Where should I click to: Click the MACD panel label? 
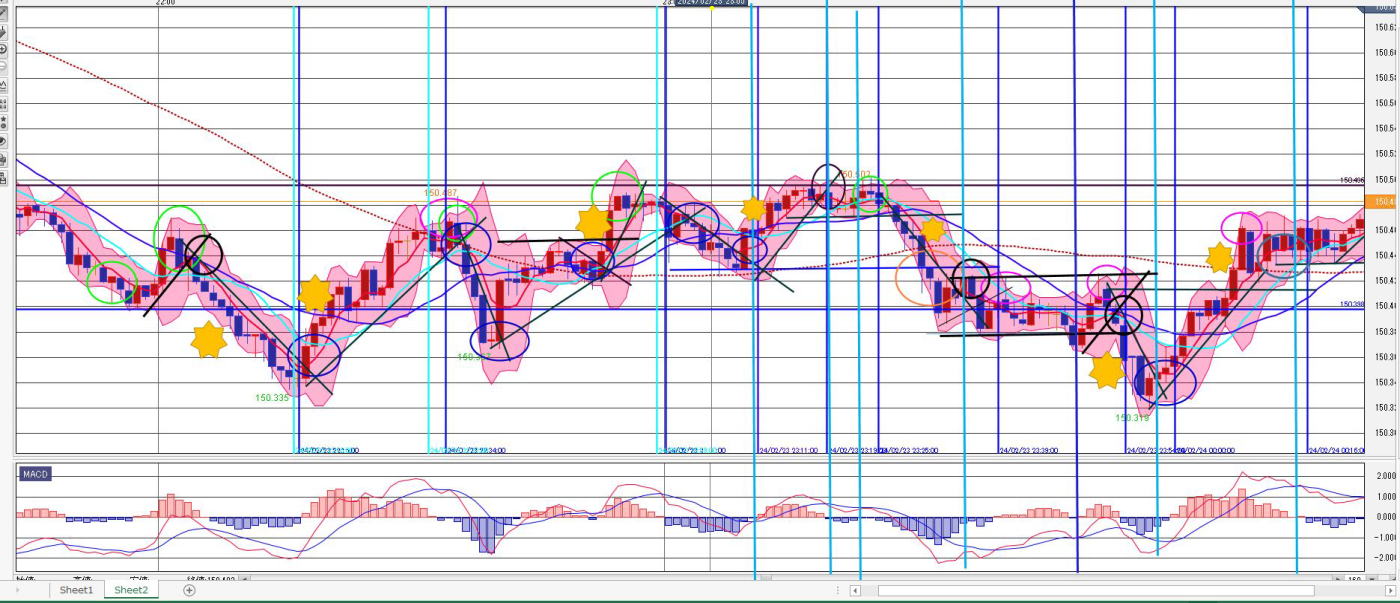pyautogui.click(x=35, y=473)
